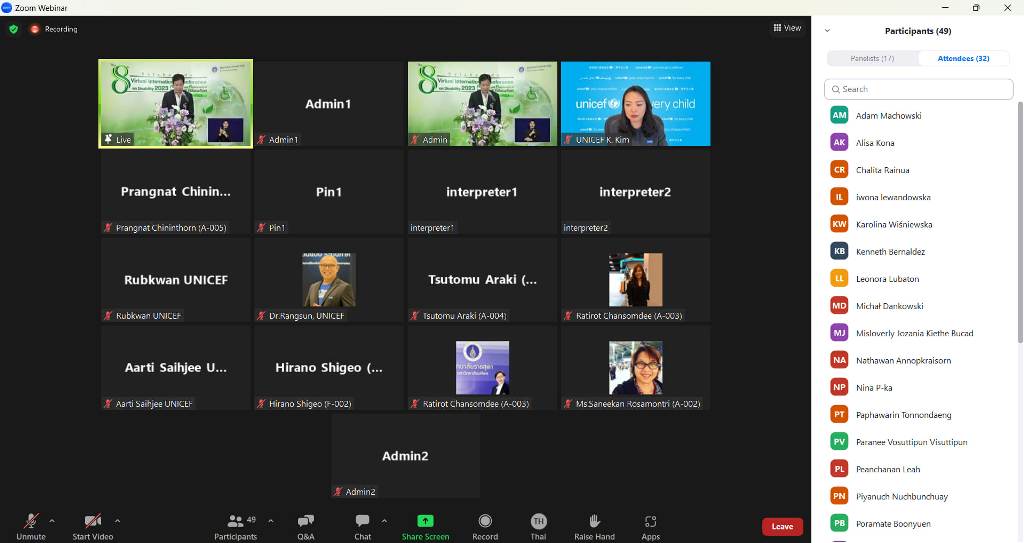Select the Dr.Rangsun, UNICEF video tile

[328, 280]
